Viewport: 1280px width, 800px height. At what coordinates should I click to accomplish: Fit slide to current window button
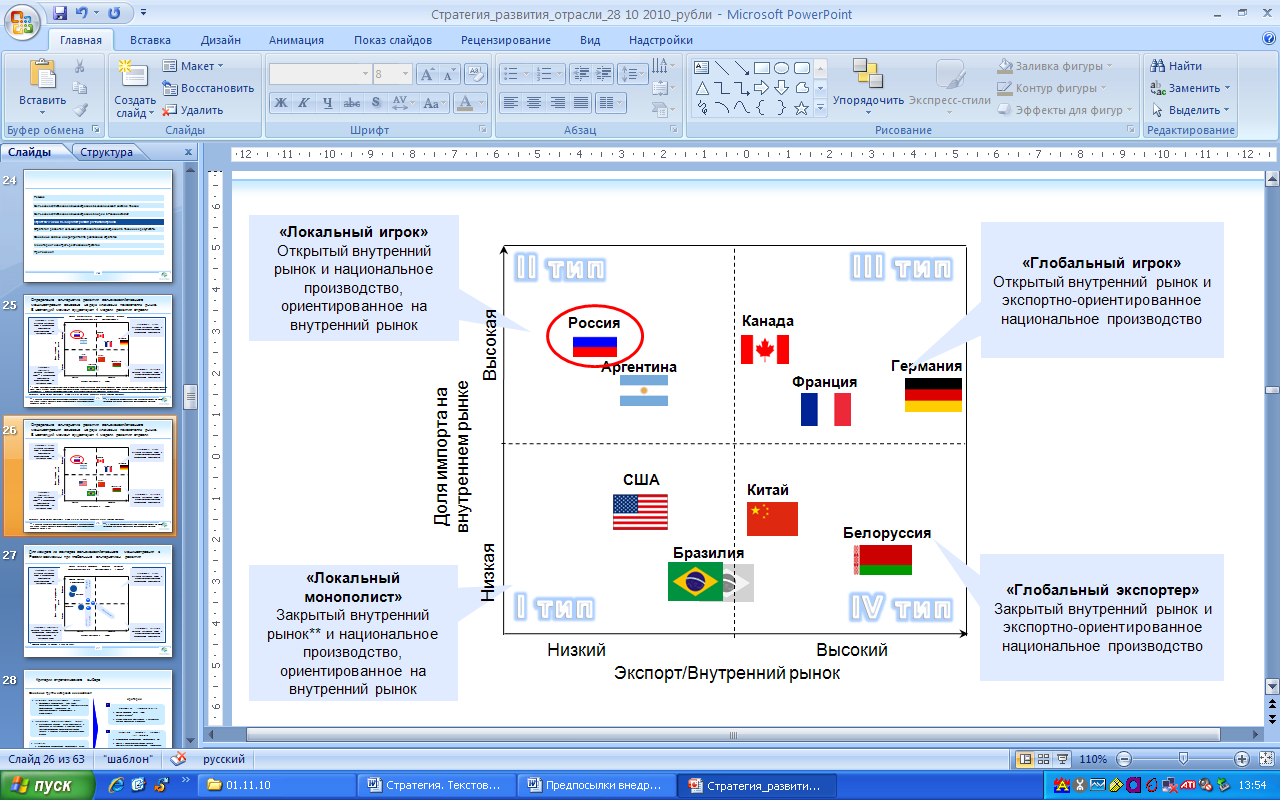pos(1265,759)
